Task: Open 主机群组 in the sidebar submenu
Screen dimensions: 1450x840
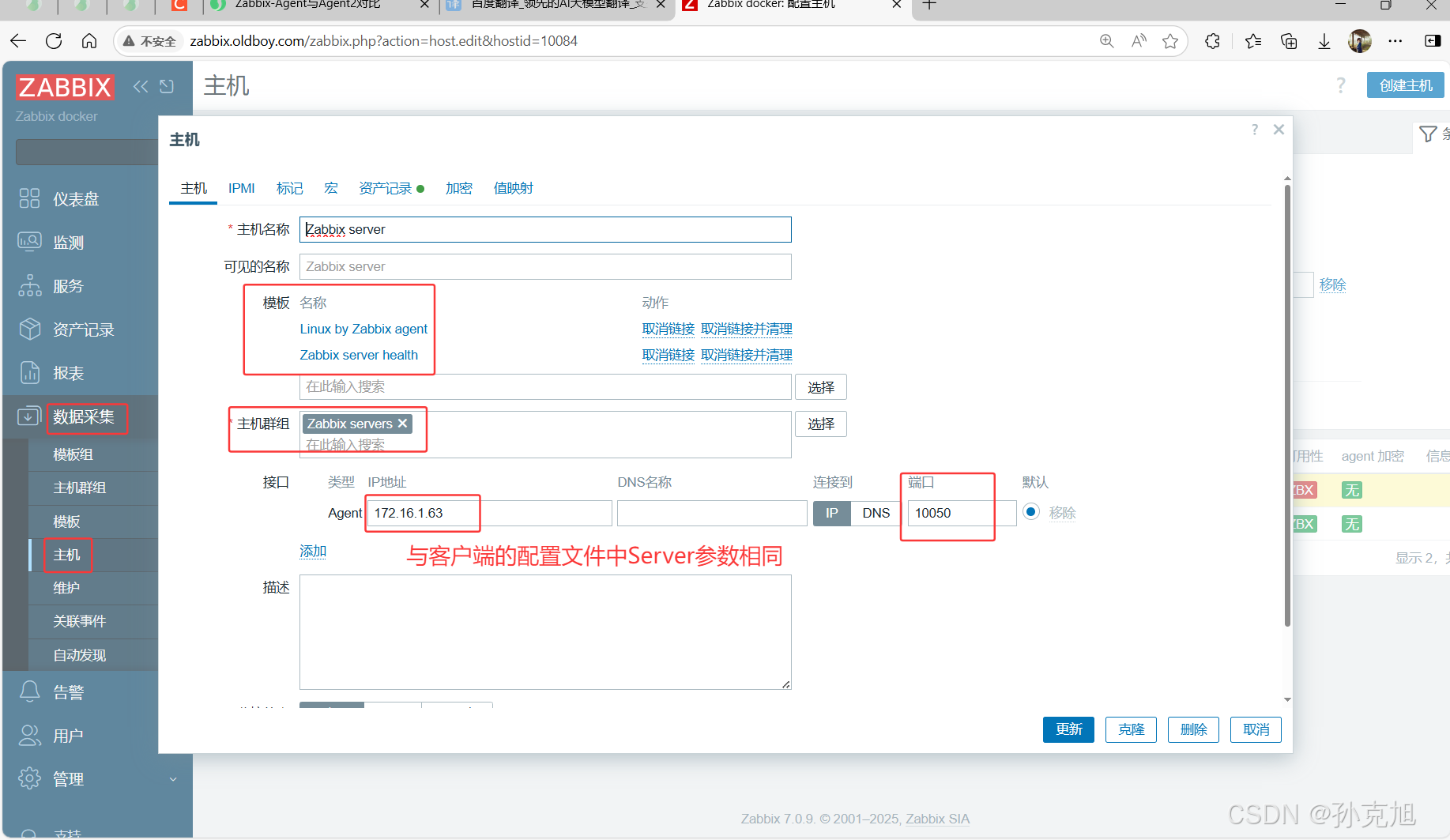Action: click(x=79, y=488)
